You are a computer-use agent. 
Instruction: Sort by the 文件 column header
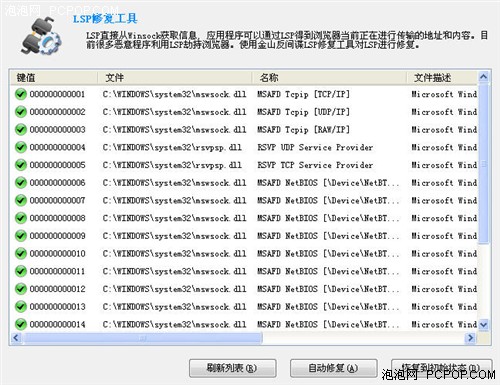click(x=175, y=78)
